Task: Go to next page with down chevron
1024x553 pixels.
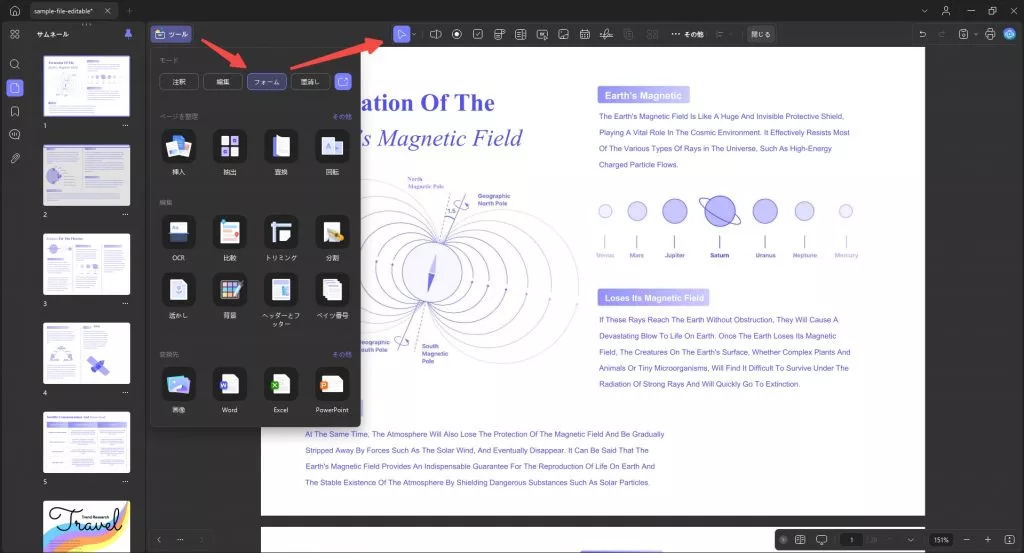Action: tap(910, 540)
